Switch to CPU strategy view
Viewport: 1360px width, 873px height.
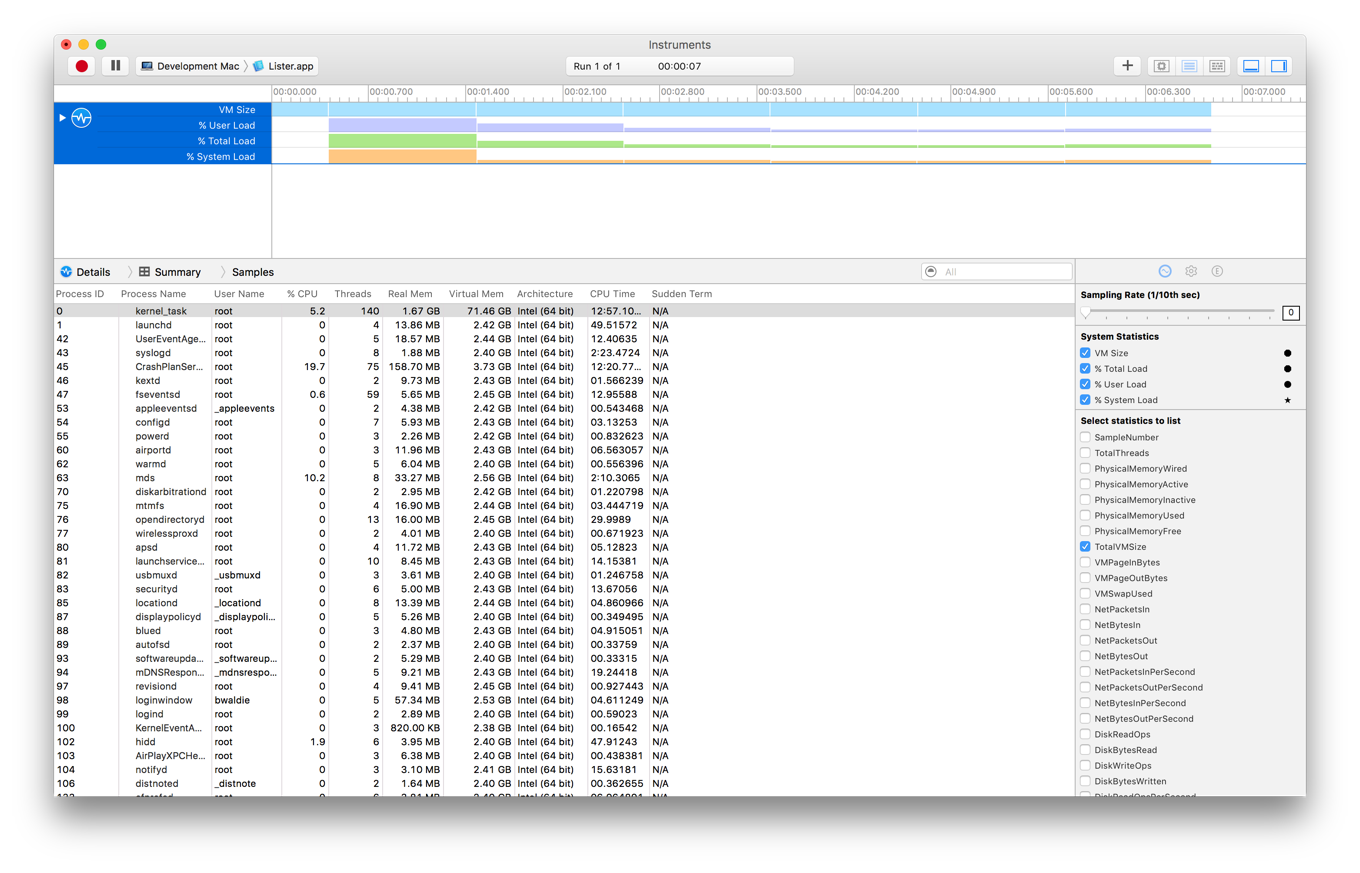(1161, 66)
